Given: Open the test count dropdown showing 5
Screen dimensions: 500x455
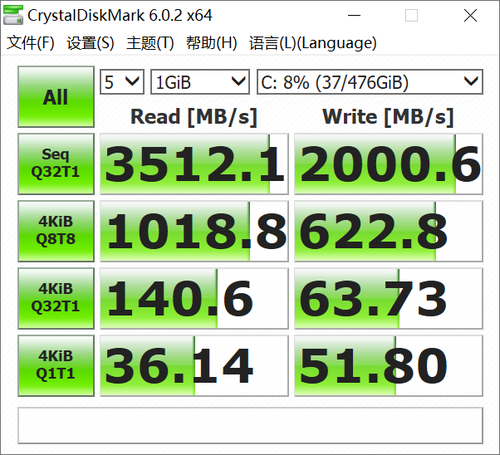Looking at the screenshot, I should click(x=122, y=82).
